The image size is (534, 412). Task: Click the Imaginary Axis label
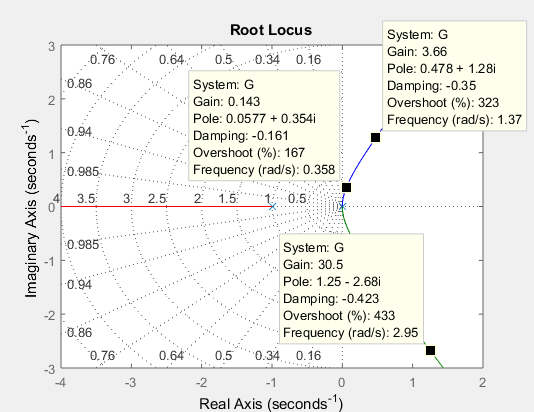click(x=31, y=208)
